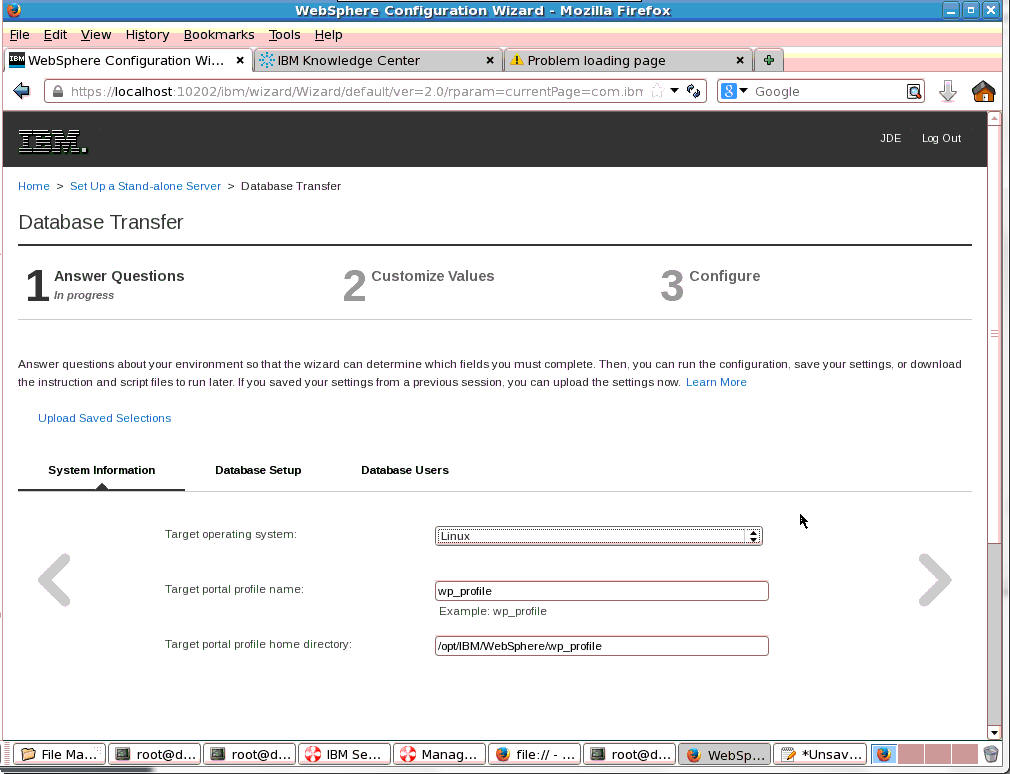This screenshot has height=774, width=1010.
Task: Open IBM Se... taskbar window
Action: (345, 754)
